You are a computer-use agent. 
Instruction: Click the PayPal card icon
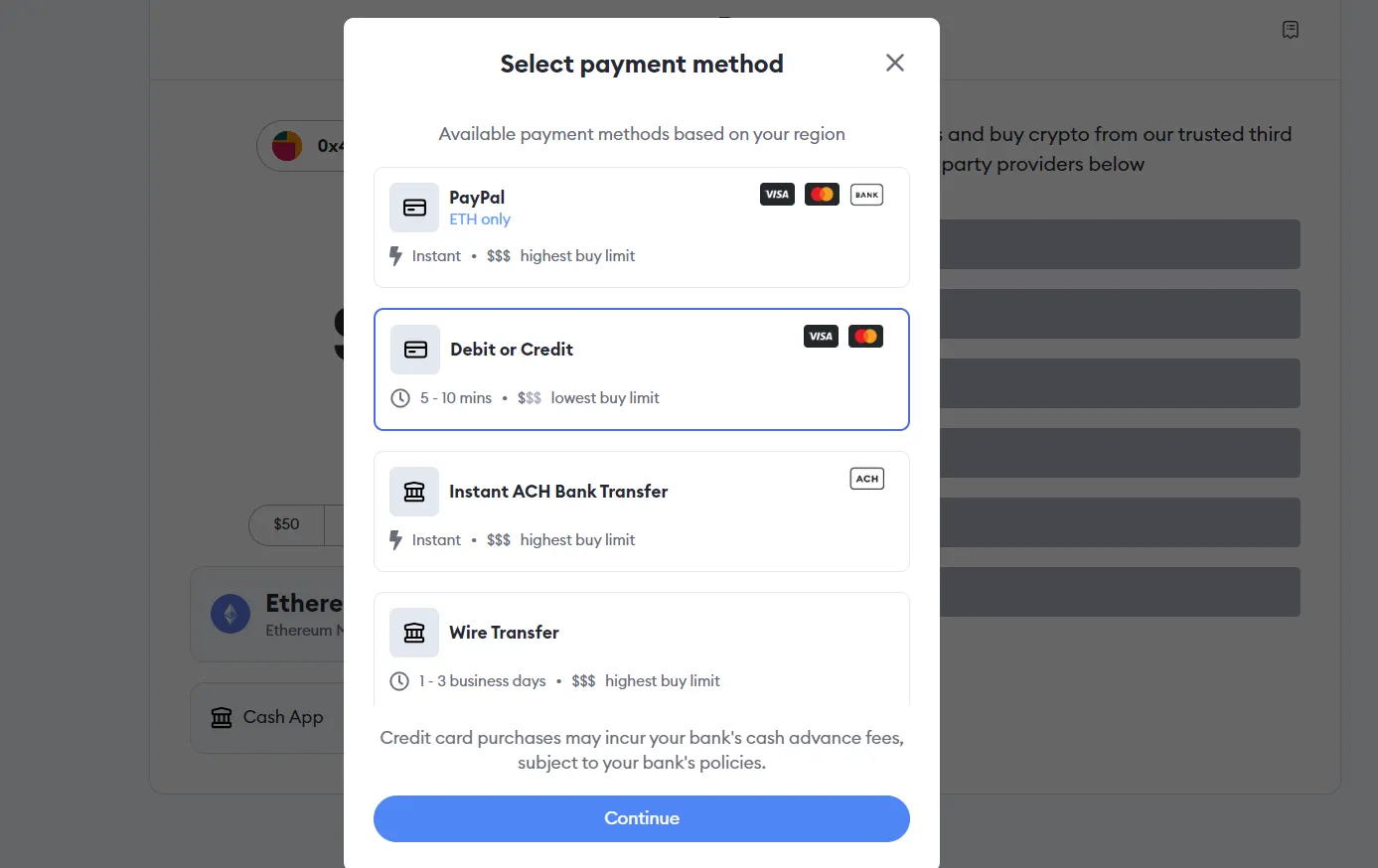tap(414, 208)
